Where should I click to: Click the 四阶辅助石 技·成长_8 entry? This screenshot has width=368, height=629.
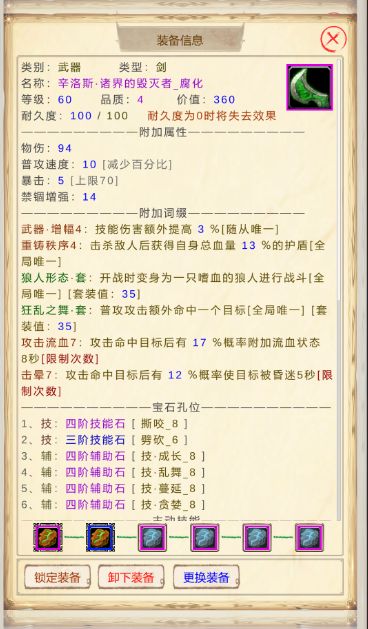114,456
